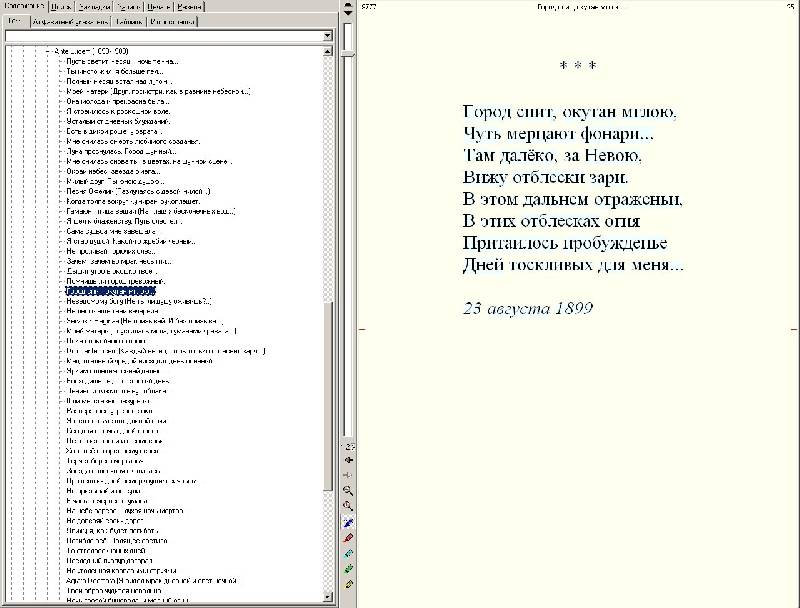Open poem "Есть в дикой роще, у оврага..."
The height and width of the screenshot is (608, 800).
point(114,131)
